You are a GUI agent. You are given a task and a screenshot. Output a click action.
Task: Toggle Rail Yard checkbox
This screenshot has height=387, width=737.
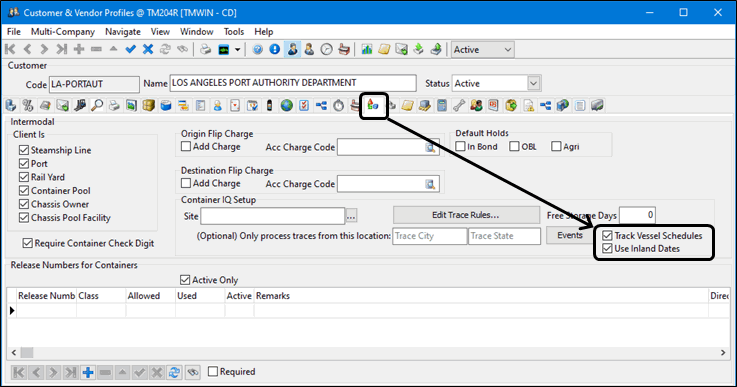pos(24,177)
